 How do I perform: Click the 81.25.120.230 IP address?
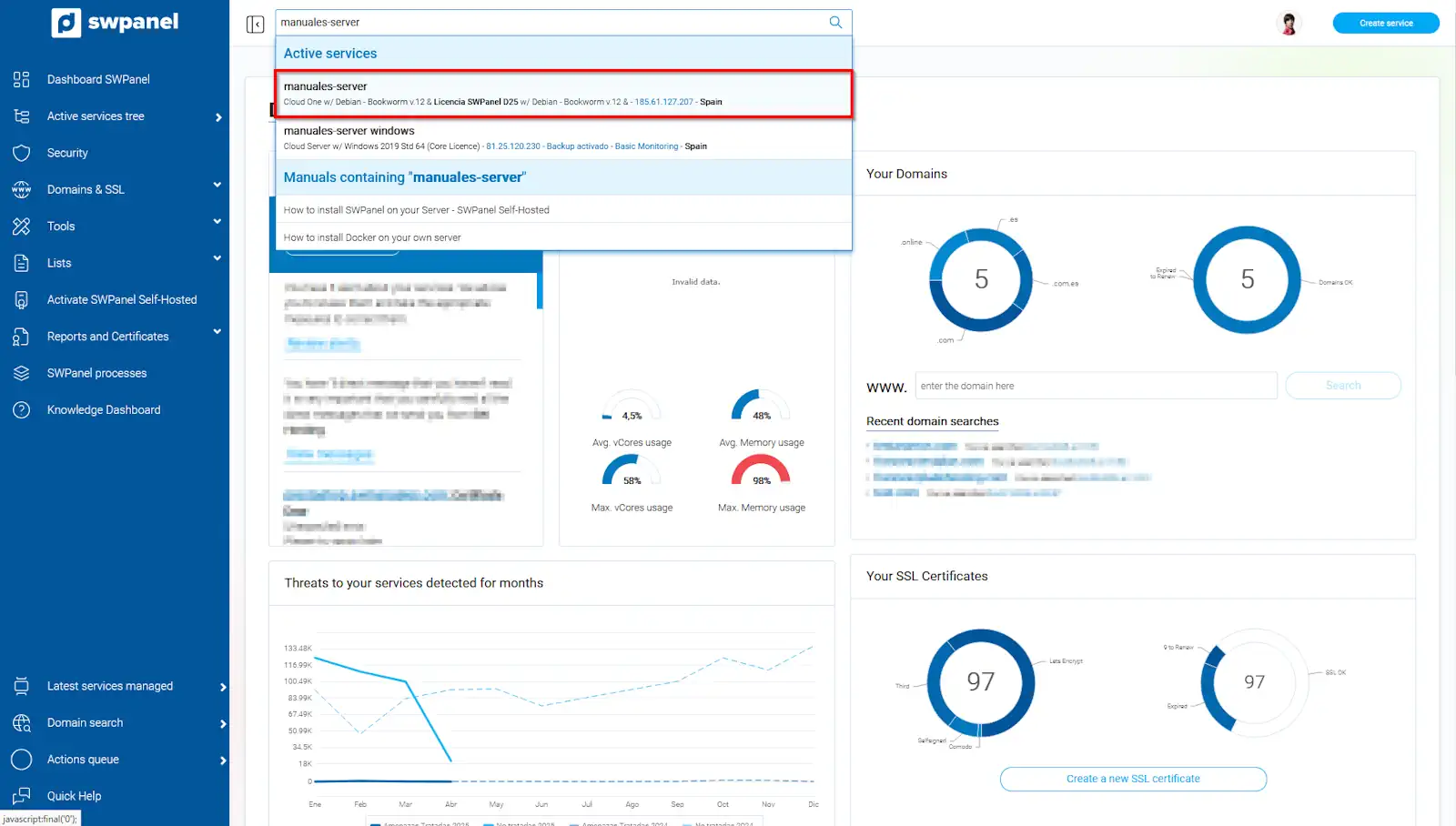(x=513, y=146)
